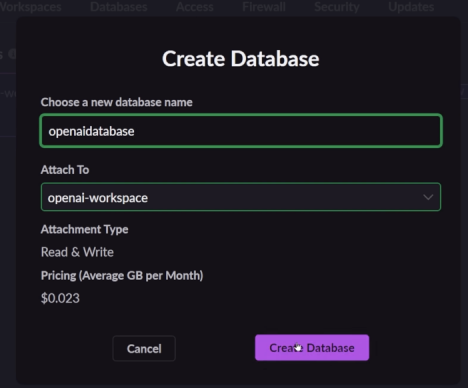Open the openai-workspace Attach To dropdown
Screen dimensions: 468x388
[241, 197]
